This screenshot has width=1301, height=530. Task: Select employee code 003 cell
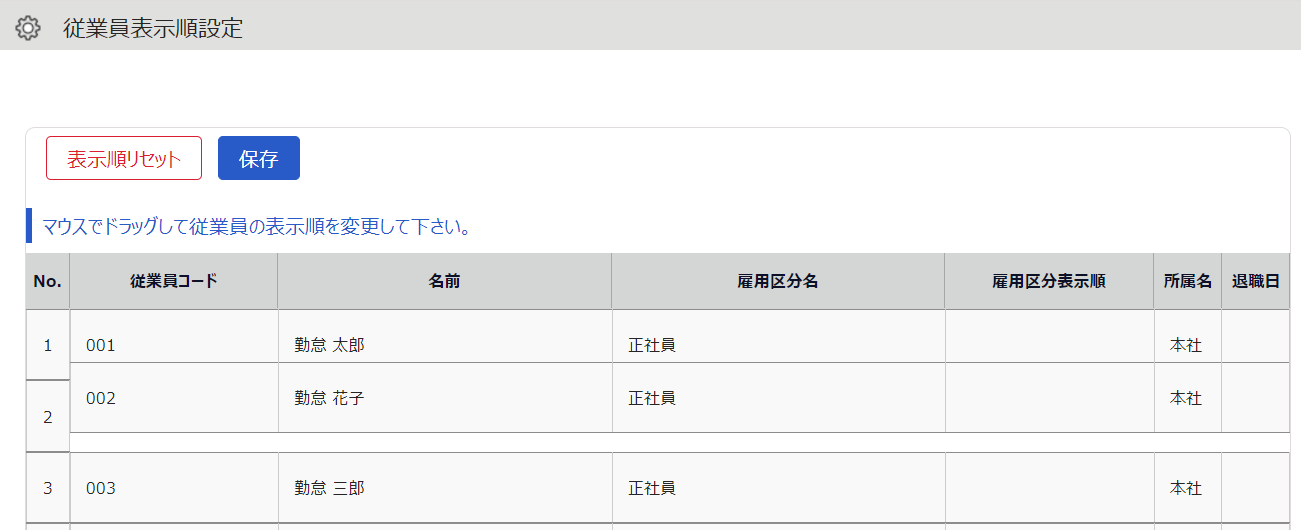tap(173, 488)
